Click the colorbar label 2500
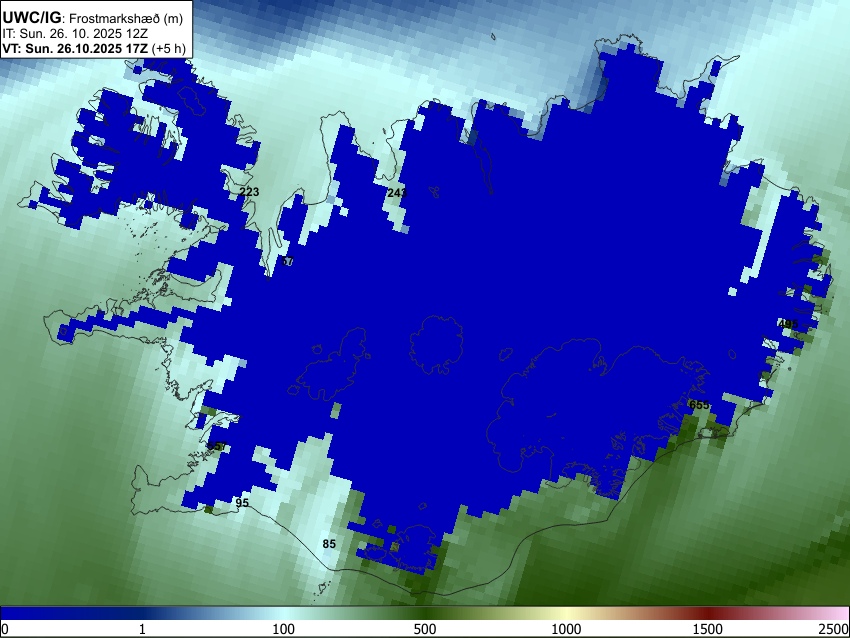Screen dimensions: 850x638 (x=834, y=629)
